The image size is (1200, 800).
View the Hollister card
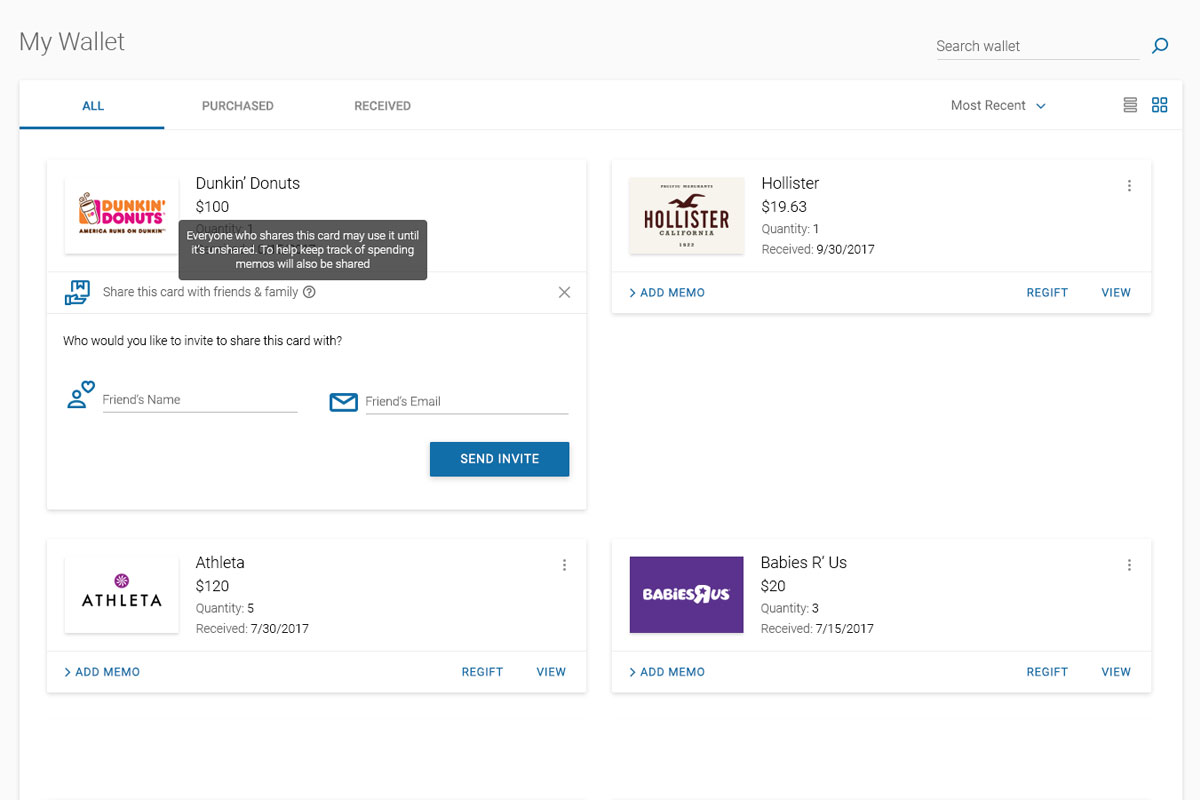click(1116, 293)
